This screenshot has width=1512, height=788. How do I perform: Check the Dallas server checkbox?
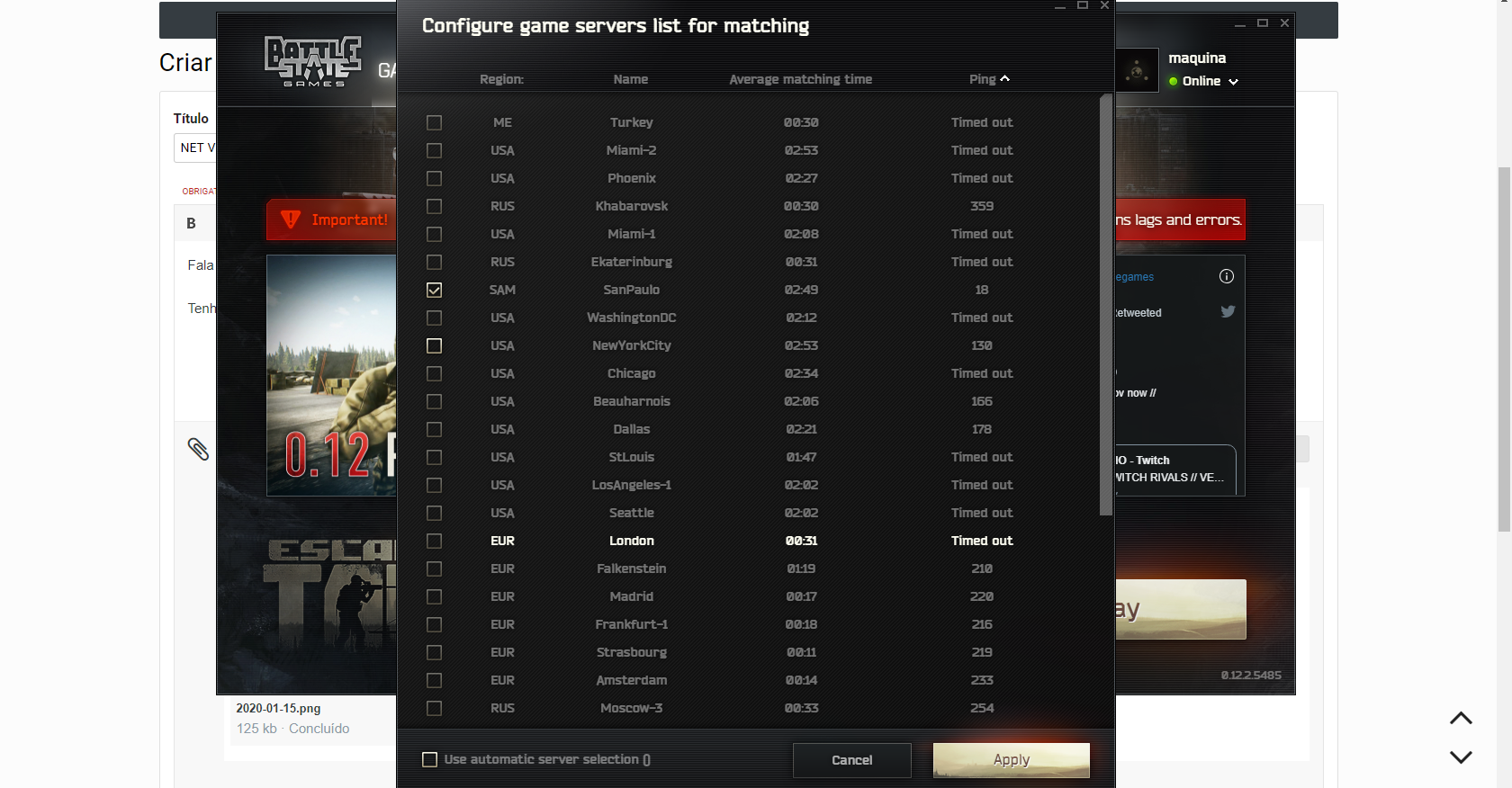pos(434,429)
